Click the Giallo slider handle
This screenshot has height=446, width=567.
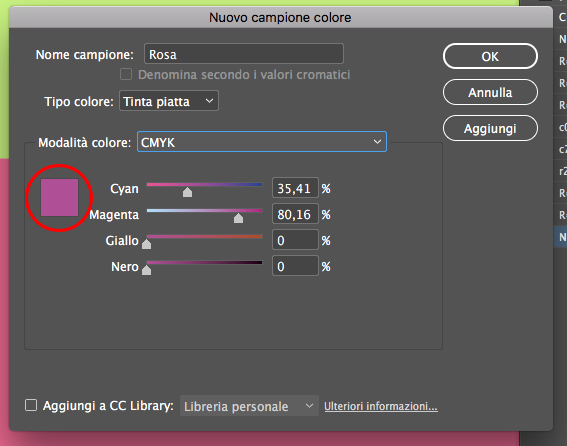tap(146, 244)
